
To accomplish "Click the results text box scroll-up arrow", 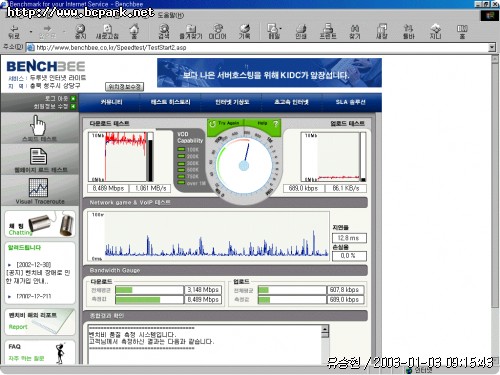I will click(x=325, y=330).
